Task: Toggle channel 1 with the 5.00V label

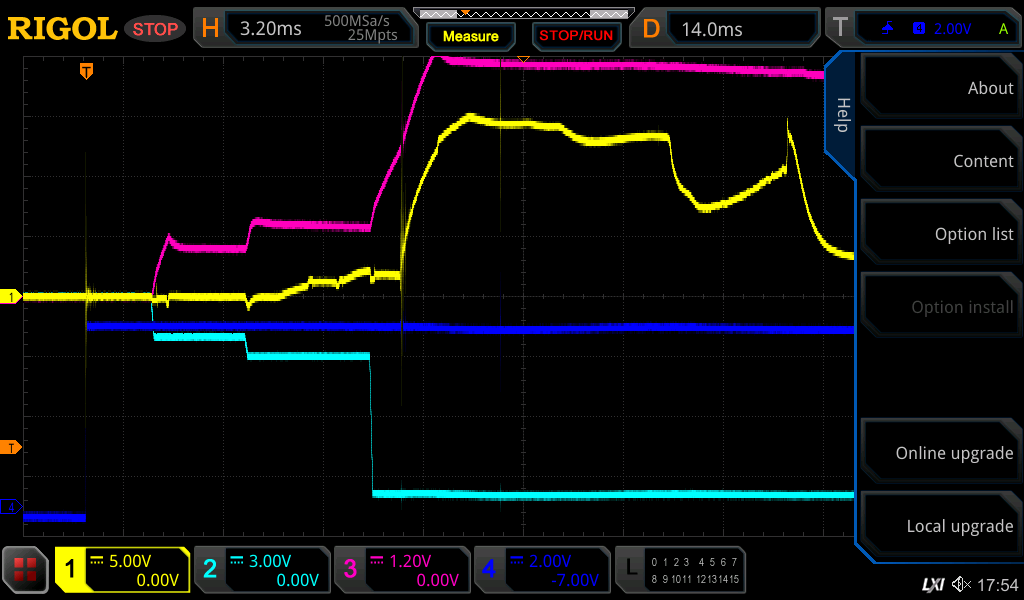Action: click(122, 570)
